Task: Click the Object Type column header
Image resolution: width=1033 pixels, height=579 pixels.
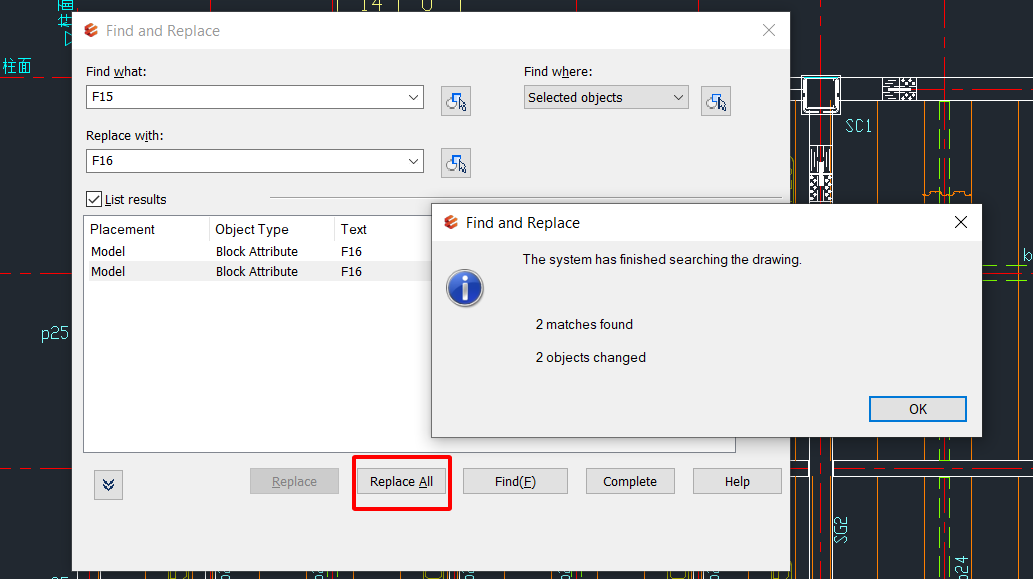Action: coord(271,229)
